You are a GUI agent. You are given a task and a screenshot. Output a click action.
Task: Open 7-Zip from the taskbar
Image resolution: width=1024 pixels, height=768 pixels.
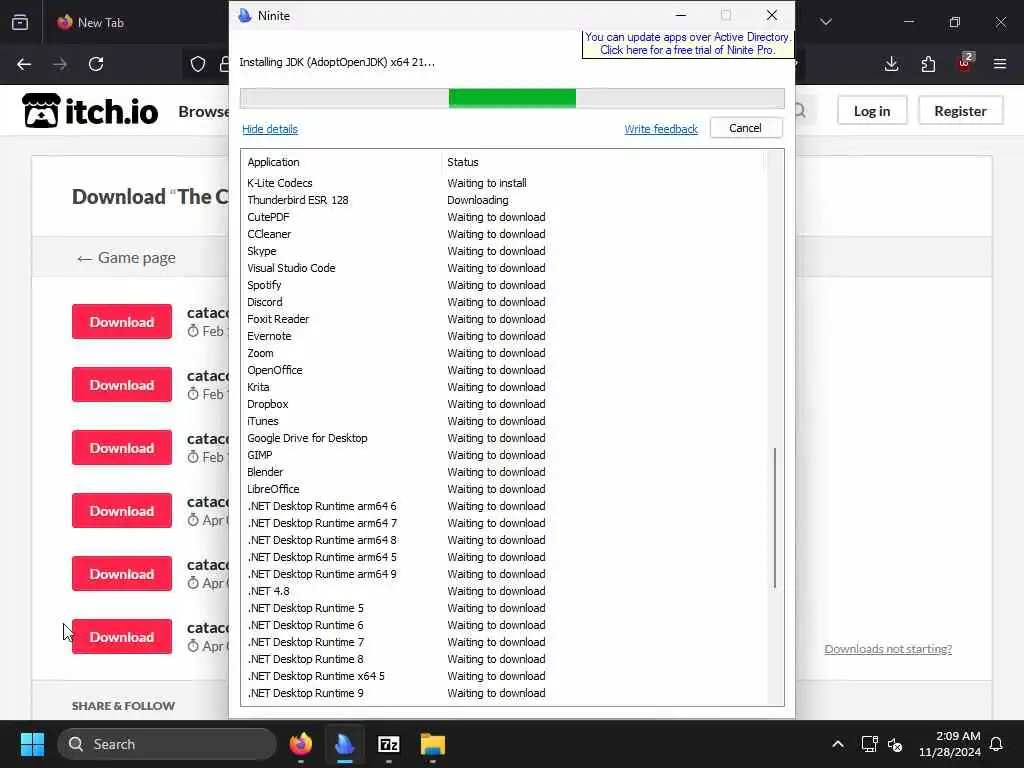click(389, 744)
